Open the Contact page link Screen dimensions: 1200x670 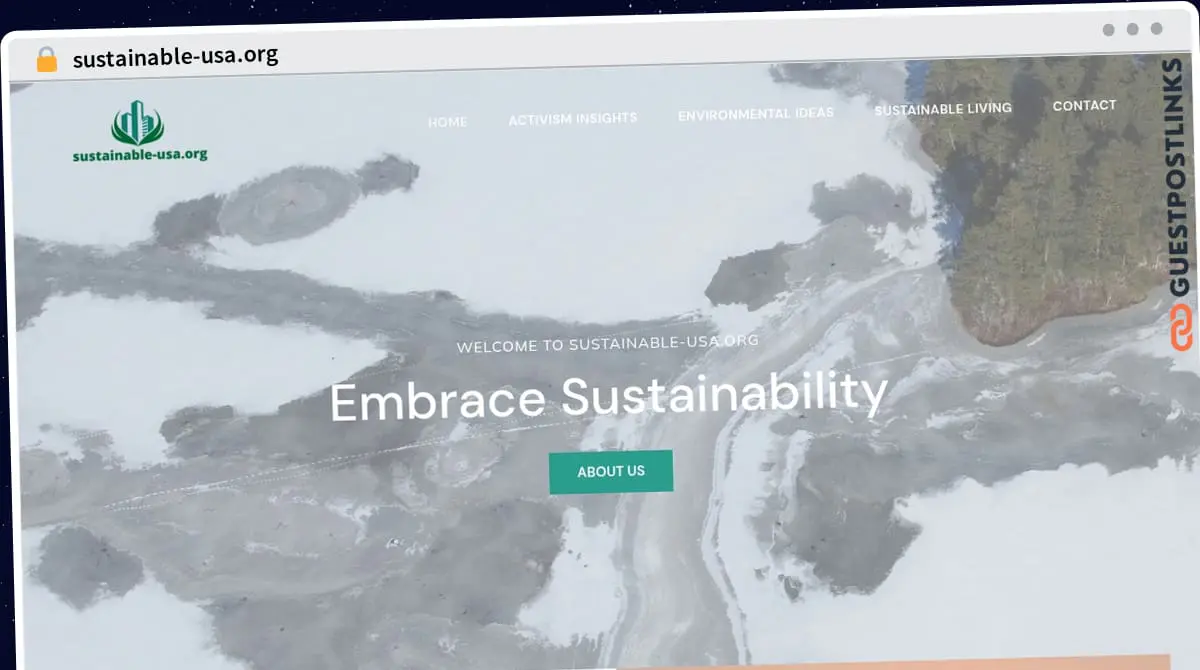(1084, 105)
